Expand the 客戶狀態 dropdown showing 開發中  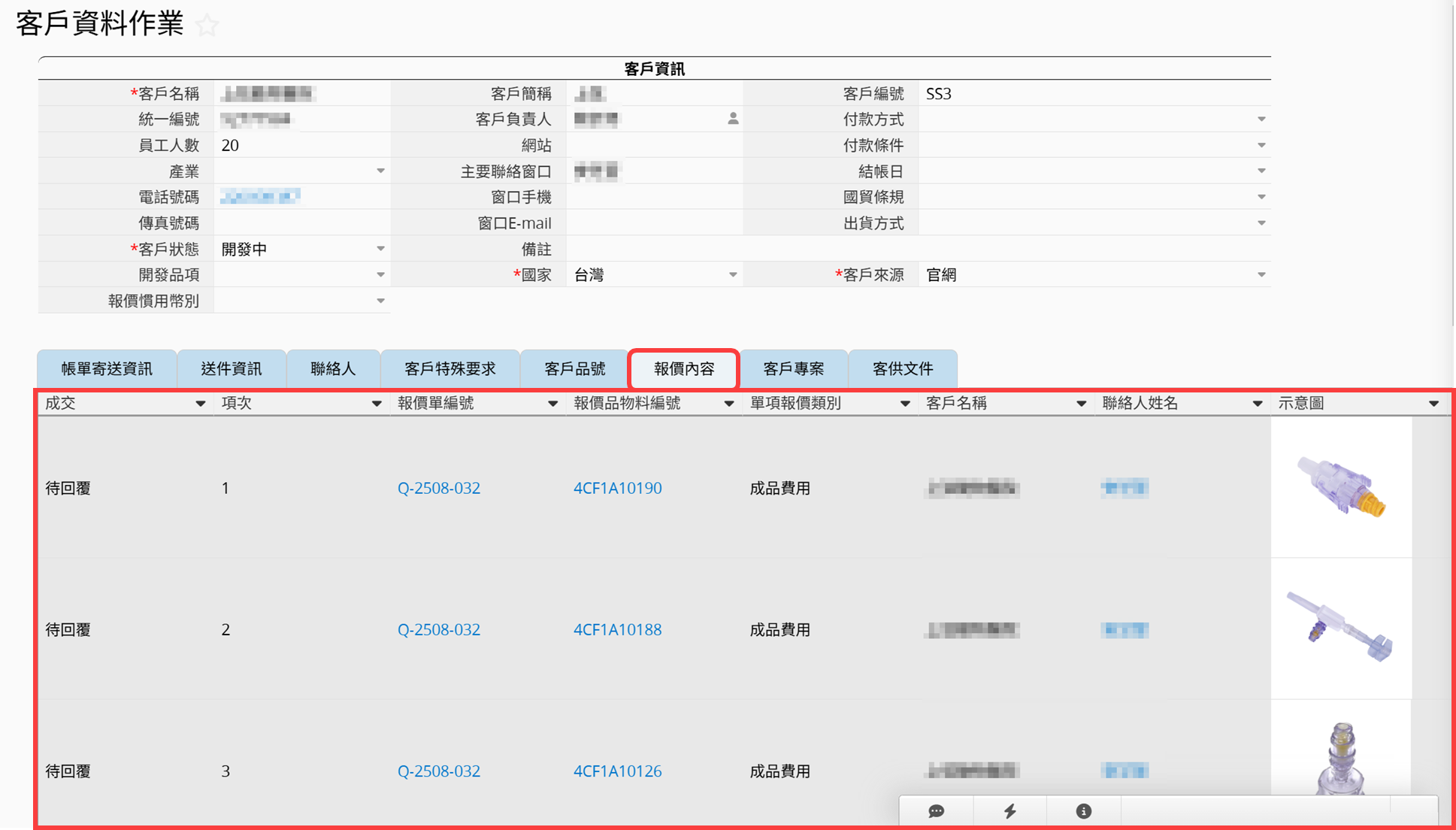point(380,249)
